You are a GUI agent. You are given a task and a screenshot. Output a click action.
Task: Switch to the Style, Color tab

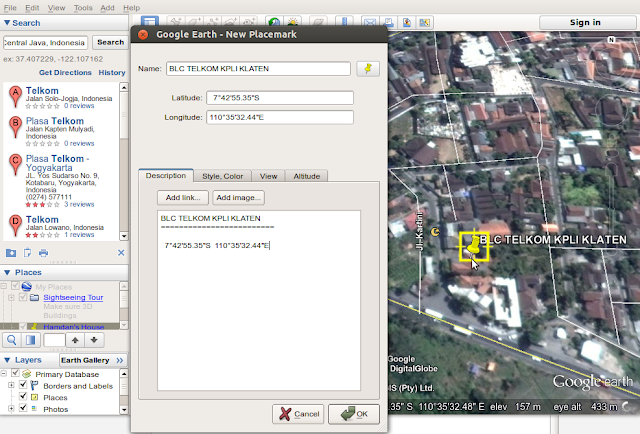click(x=222, y=176)
